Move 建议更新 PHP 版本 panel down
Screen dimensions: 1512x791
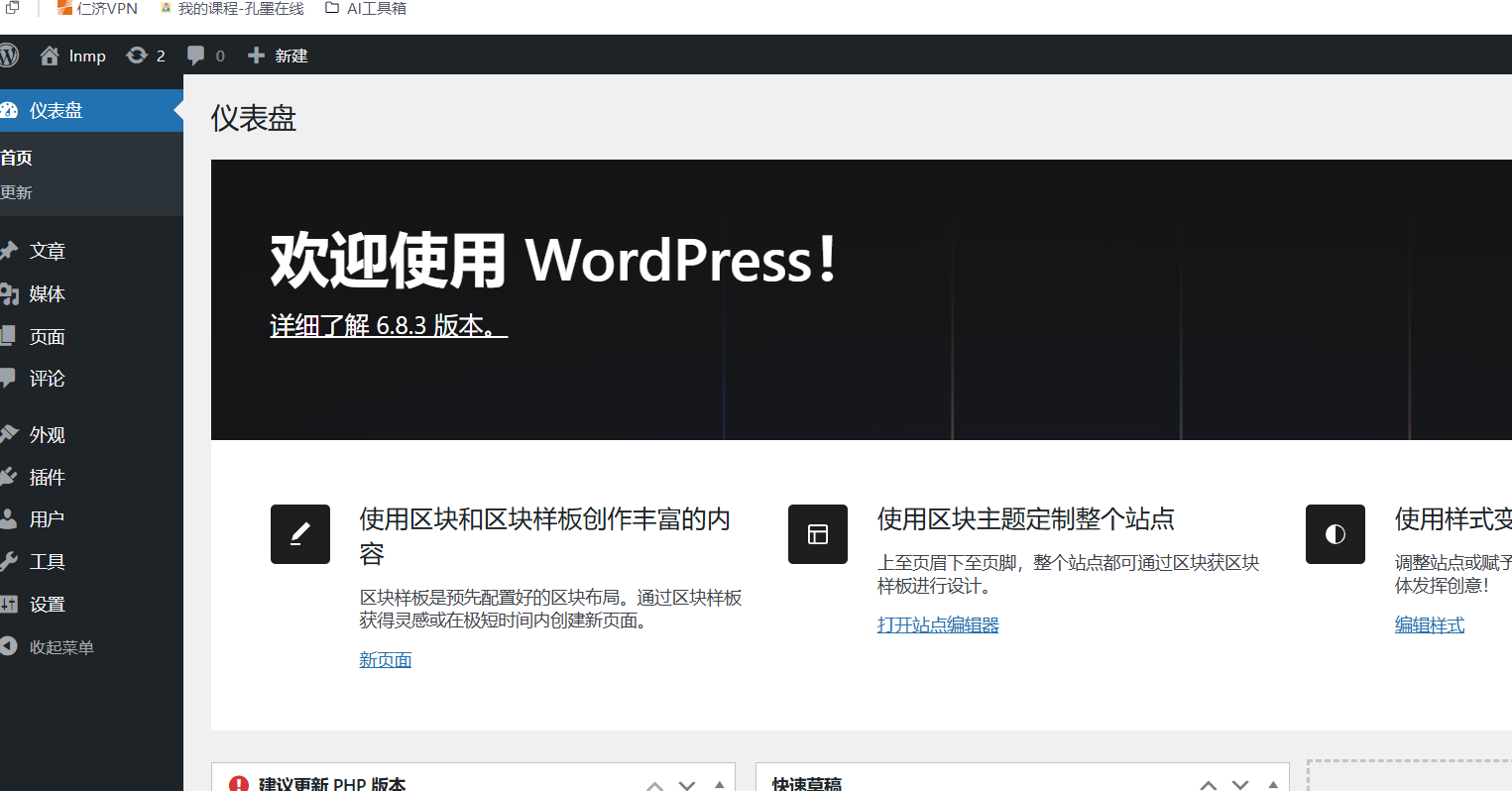click(x=687, y=784)
